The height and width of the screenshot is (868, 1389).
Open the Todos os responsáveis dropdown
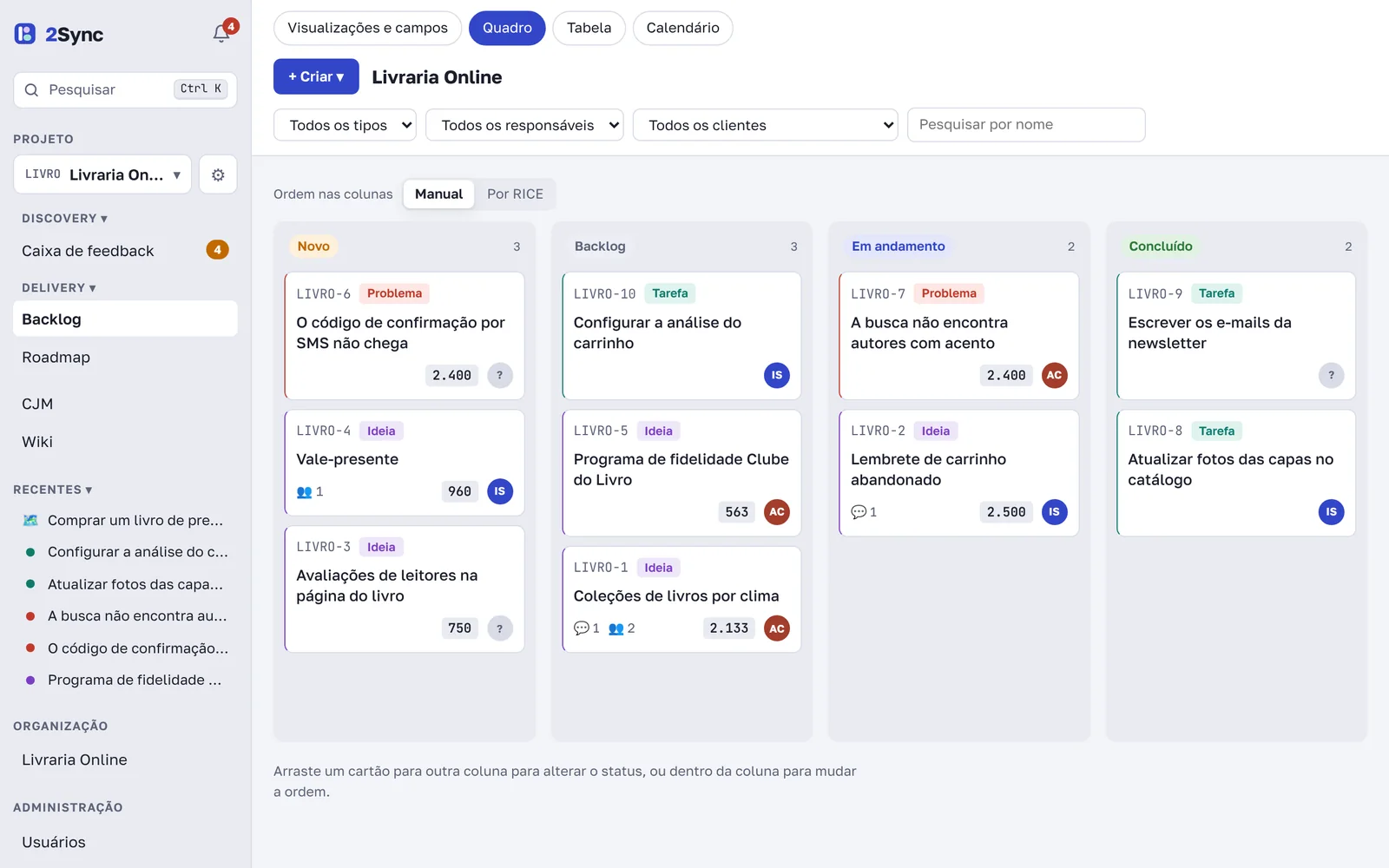(524, 125)
